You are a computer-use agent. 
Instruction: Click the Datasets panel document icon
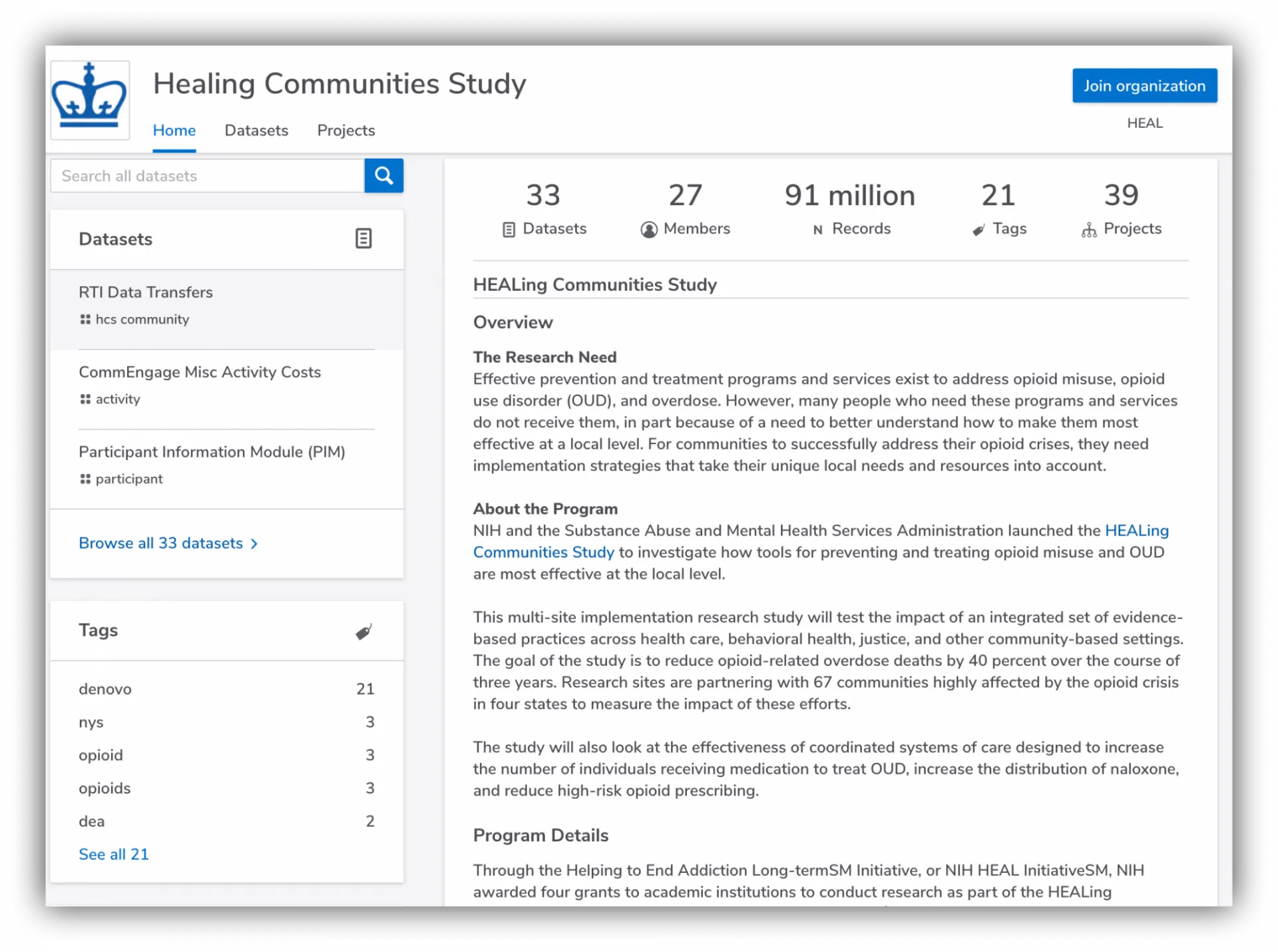pos(363,238)
